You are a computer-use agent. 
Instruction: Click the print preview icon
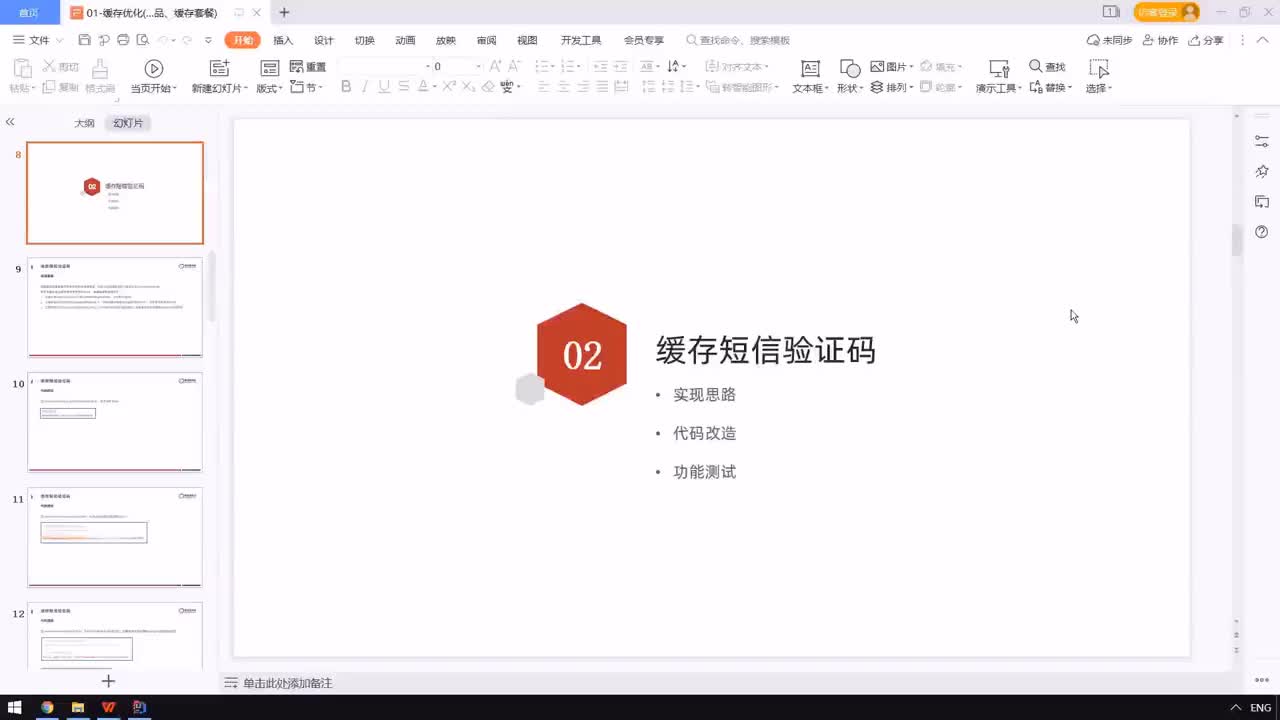[x=143, y=40]
